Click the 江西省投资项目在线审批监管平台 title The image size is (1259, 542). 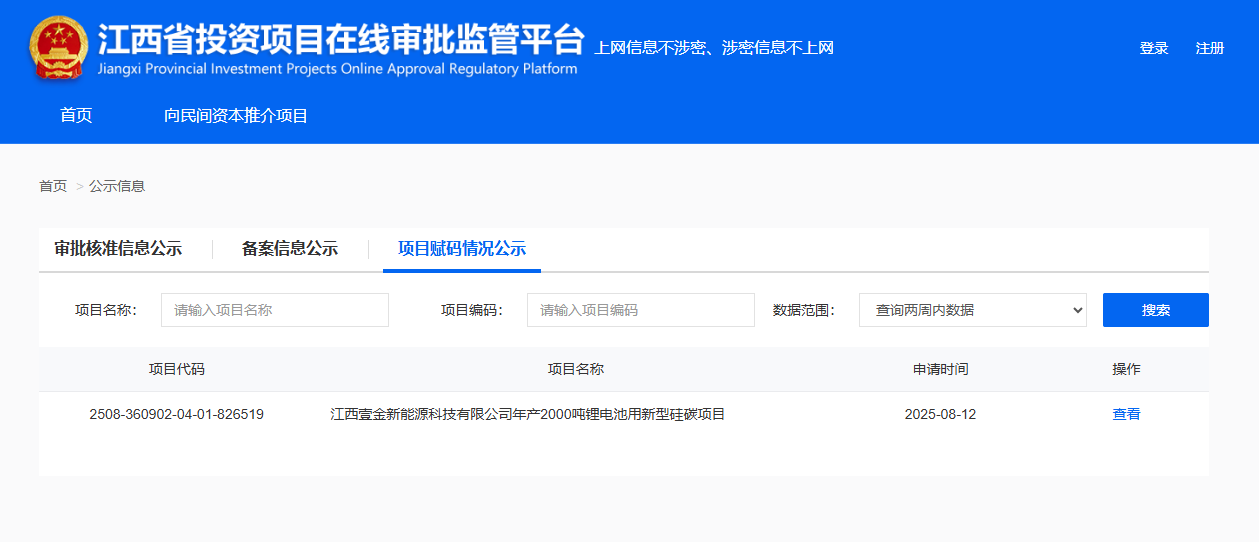click(341, 40)
